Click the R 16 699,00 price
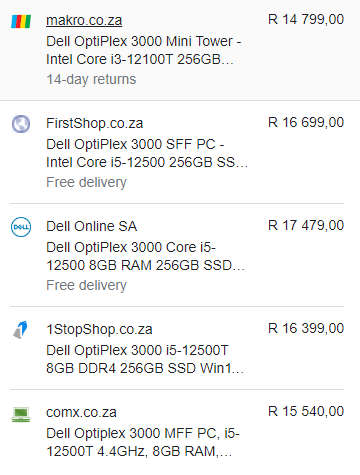This screenshot has width=360, height=475. click(306, 122)
